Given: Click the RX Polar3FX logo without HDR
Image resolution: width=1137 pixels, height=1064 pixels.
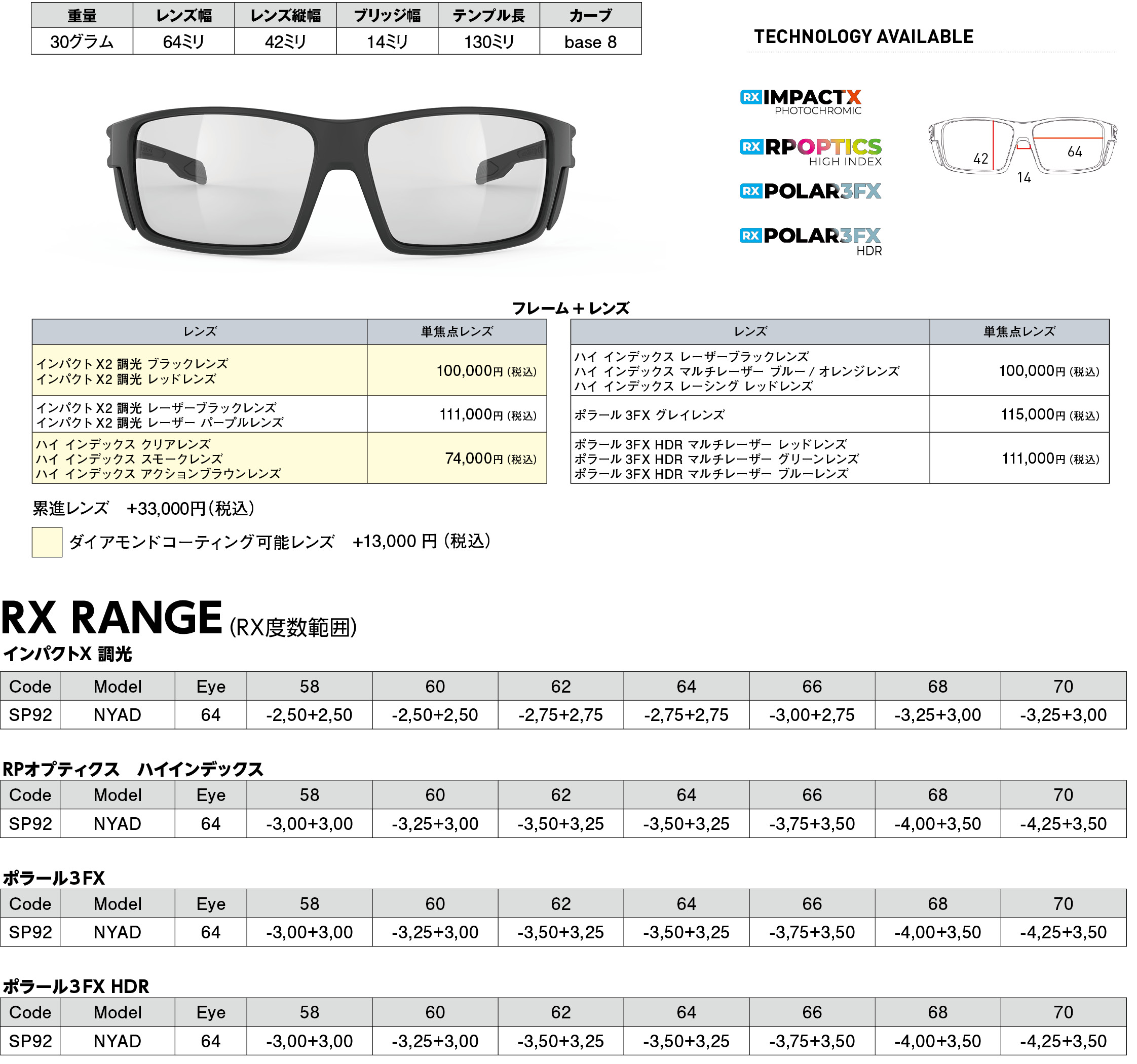Looking at the screenshot, I should (810, 191).
